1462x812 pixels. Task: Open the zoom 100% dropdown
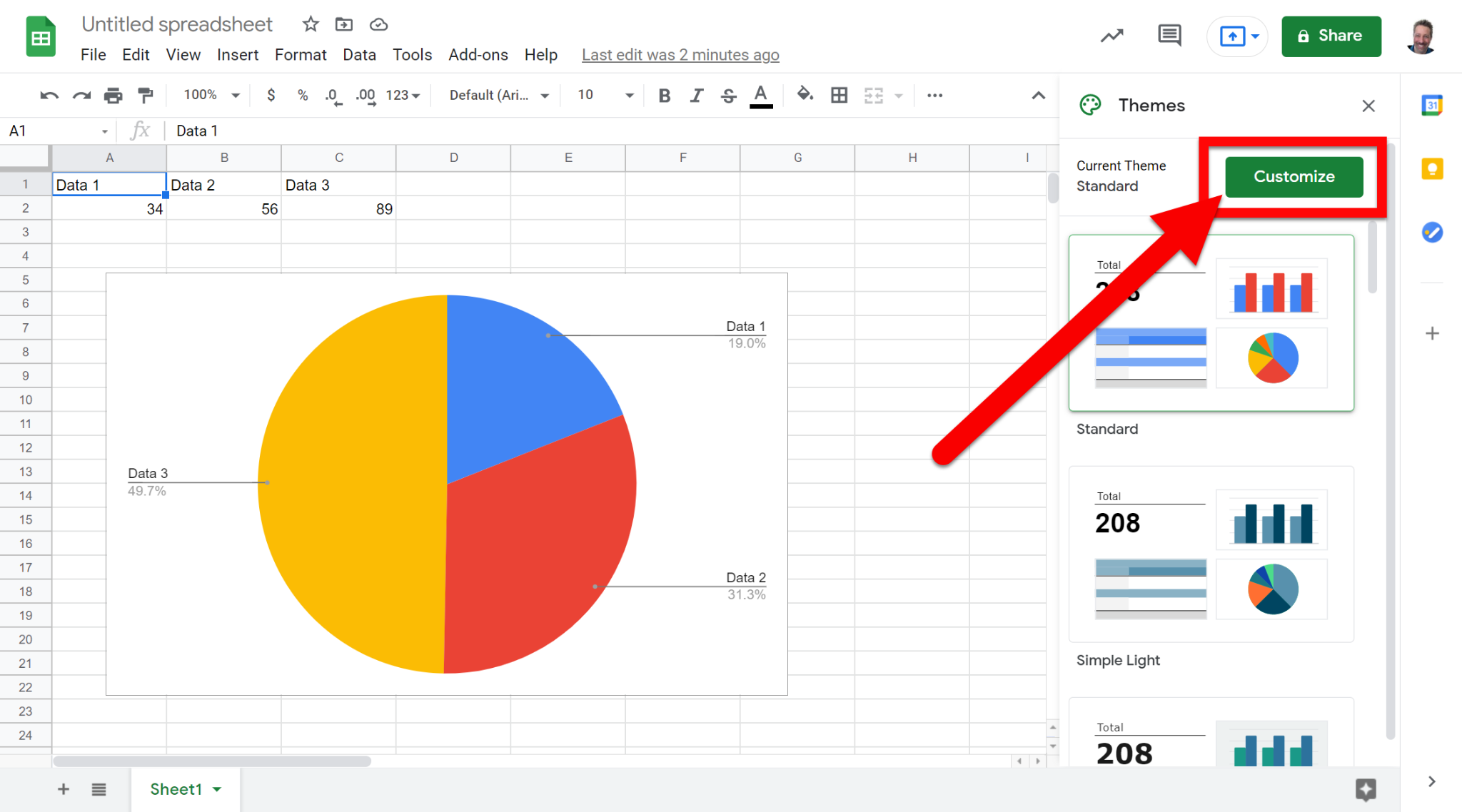(x=211, y=95)
